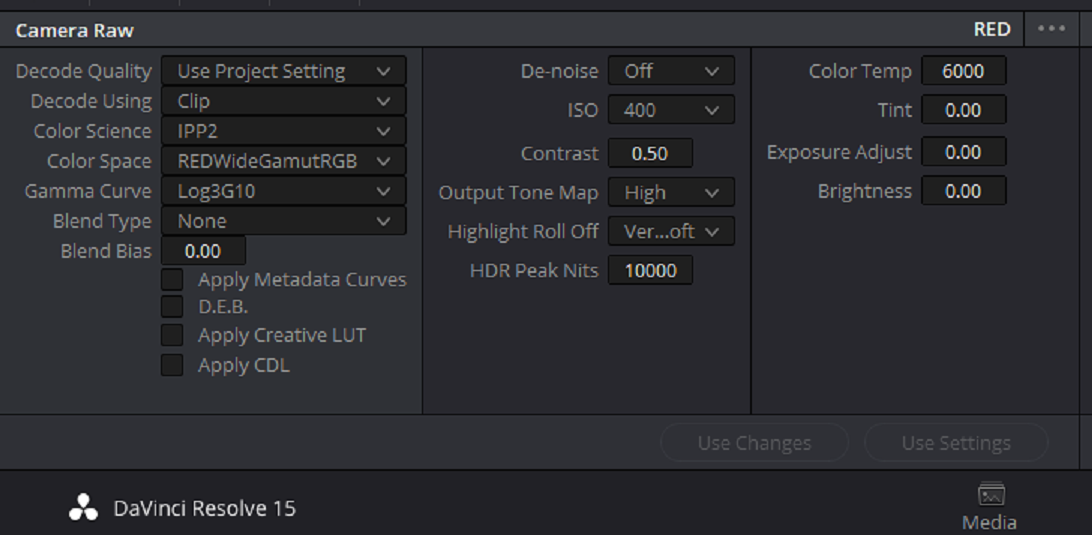Image resolution: width=1092 pixels, height=535 pixels.
Task: Enable the Apply CDL checkbox
Action: [172, 365]
